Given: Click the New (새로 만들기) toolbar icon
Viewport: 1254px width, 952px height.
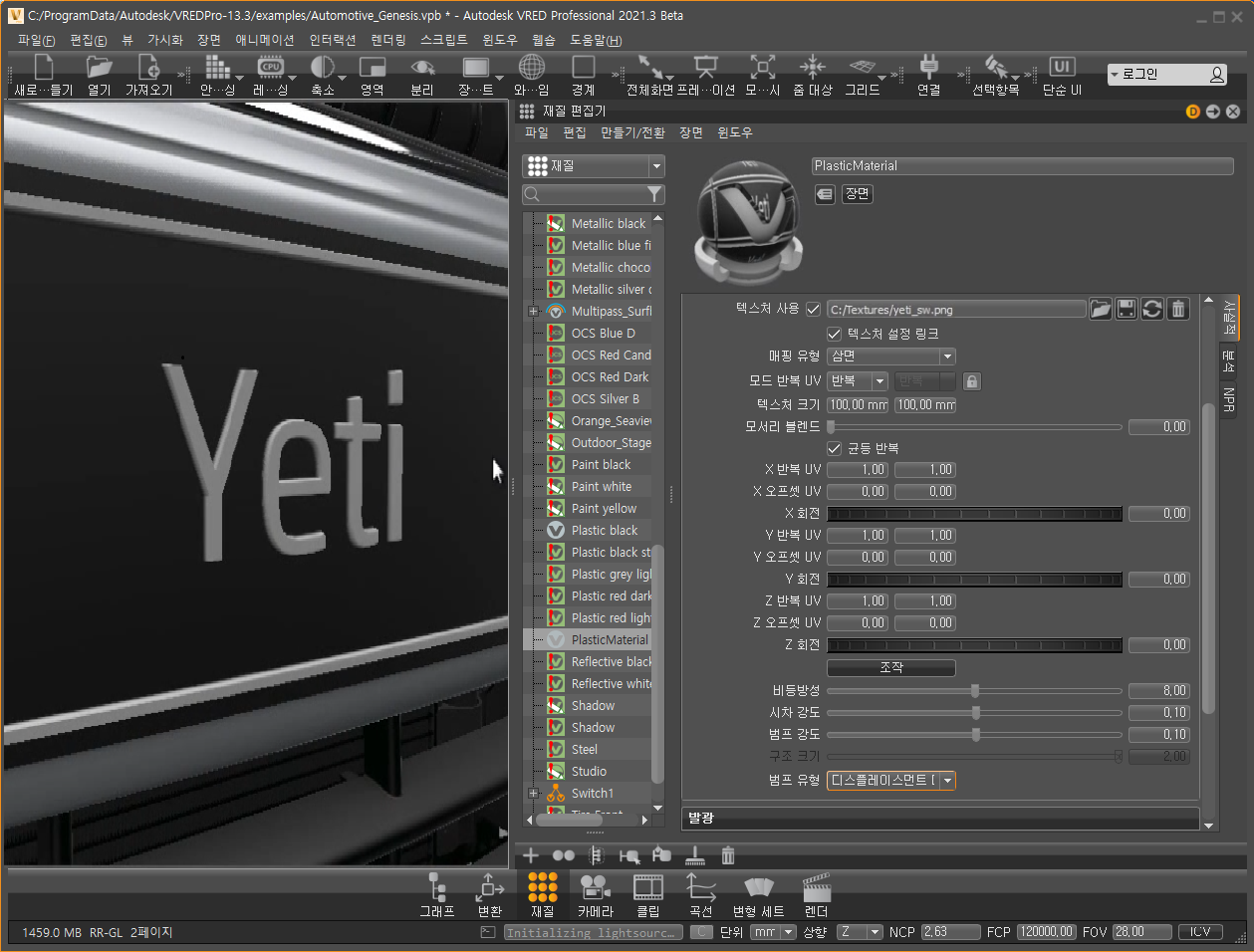Looking at the screenshot, I should 44,68.
